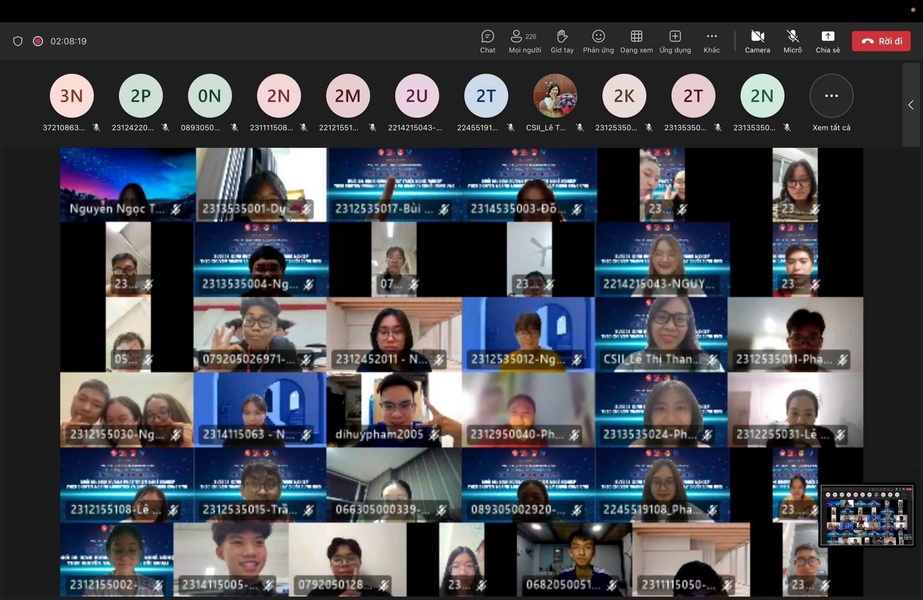Select the 2K participant avatar
The height and width of the screenshot is (600, 923).
[x=624, y=96]
